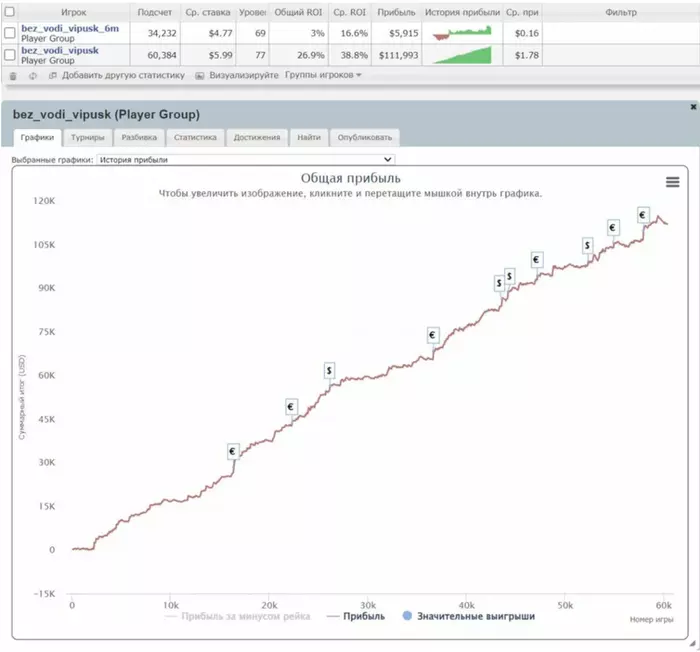Screen dimensions: 700x652
Task: Sort by the 'Прибыль' column header
Action: point(396,12)
